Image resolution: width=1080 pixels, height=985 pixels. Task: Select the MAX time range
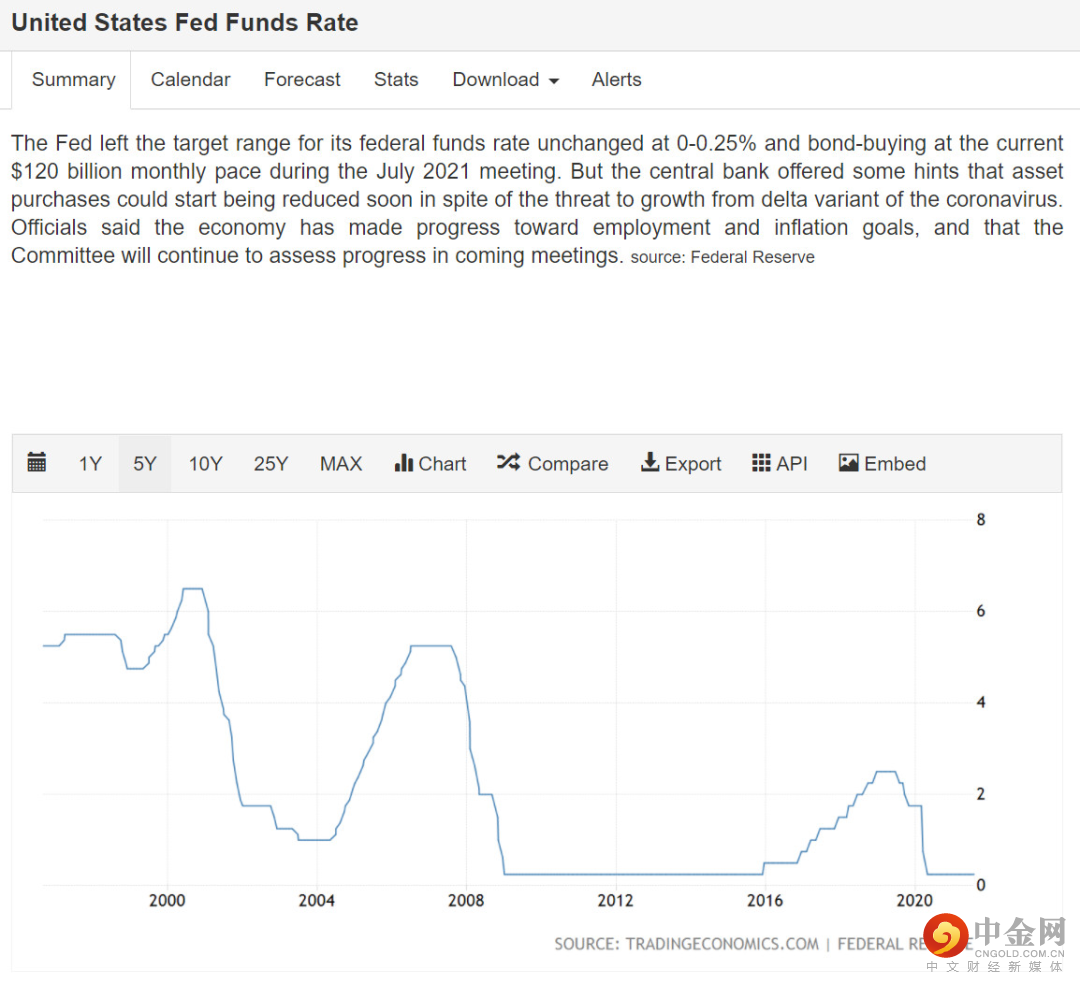coord(341,464)
